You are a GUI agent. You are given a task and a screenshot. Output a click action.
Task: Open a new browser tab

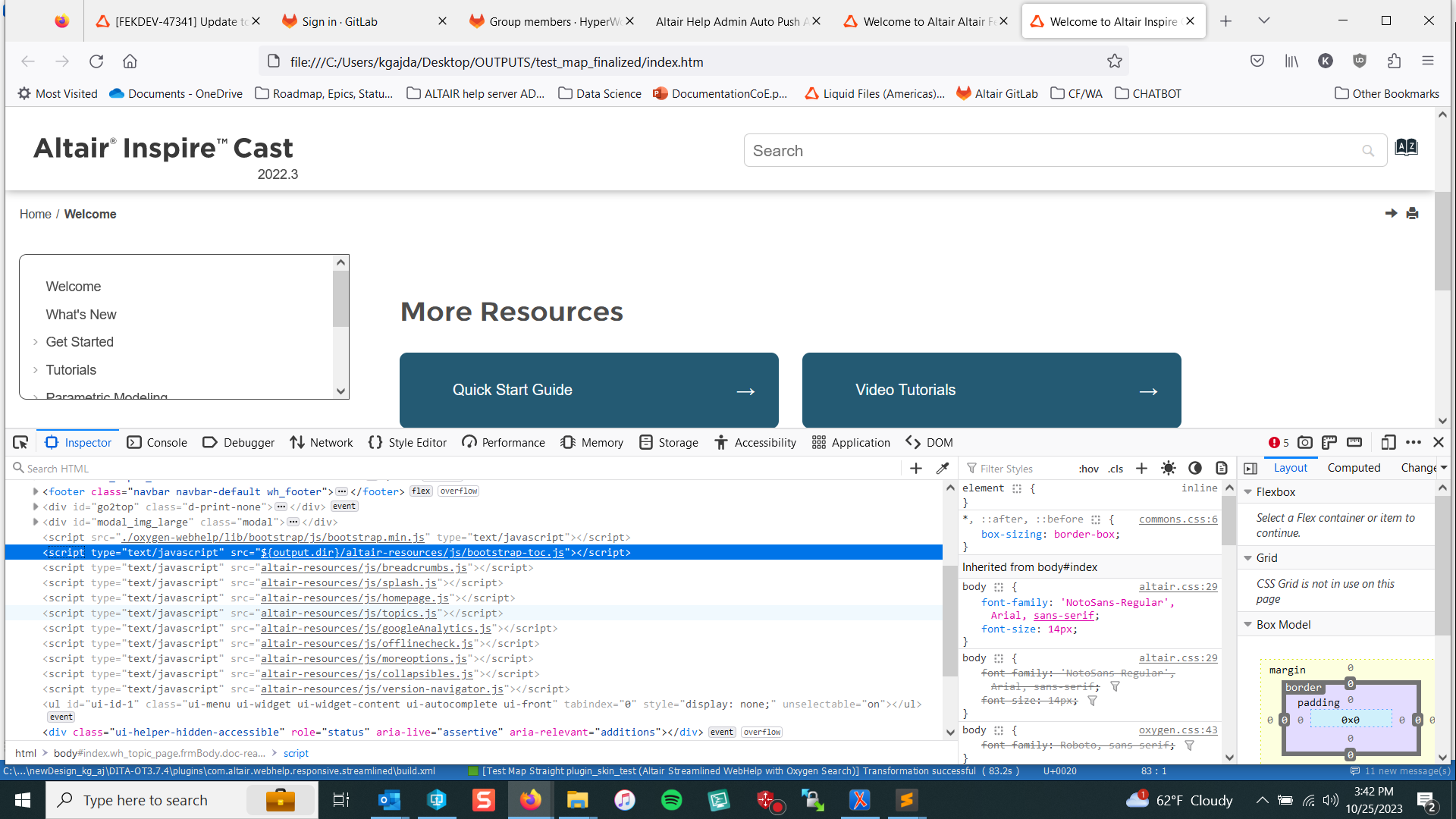click(x=1225, y=21)
